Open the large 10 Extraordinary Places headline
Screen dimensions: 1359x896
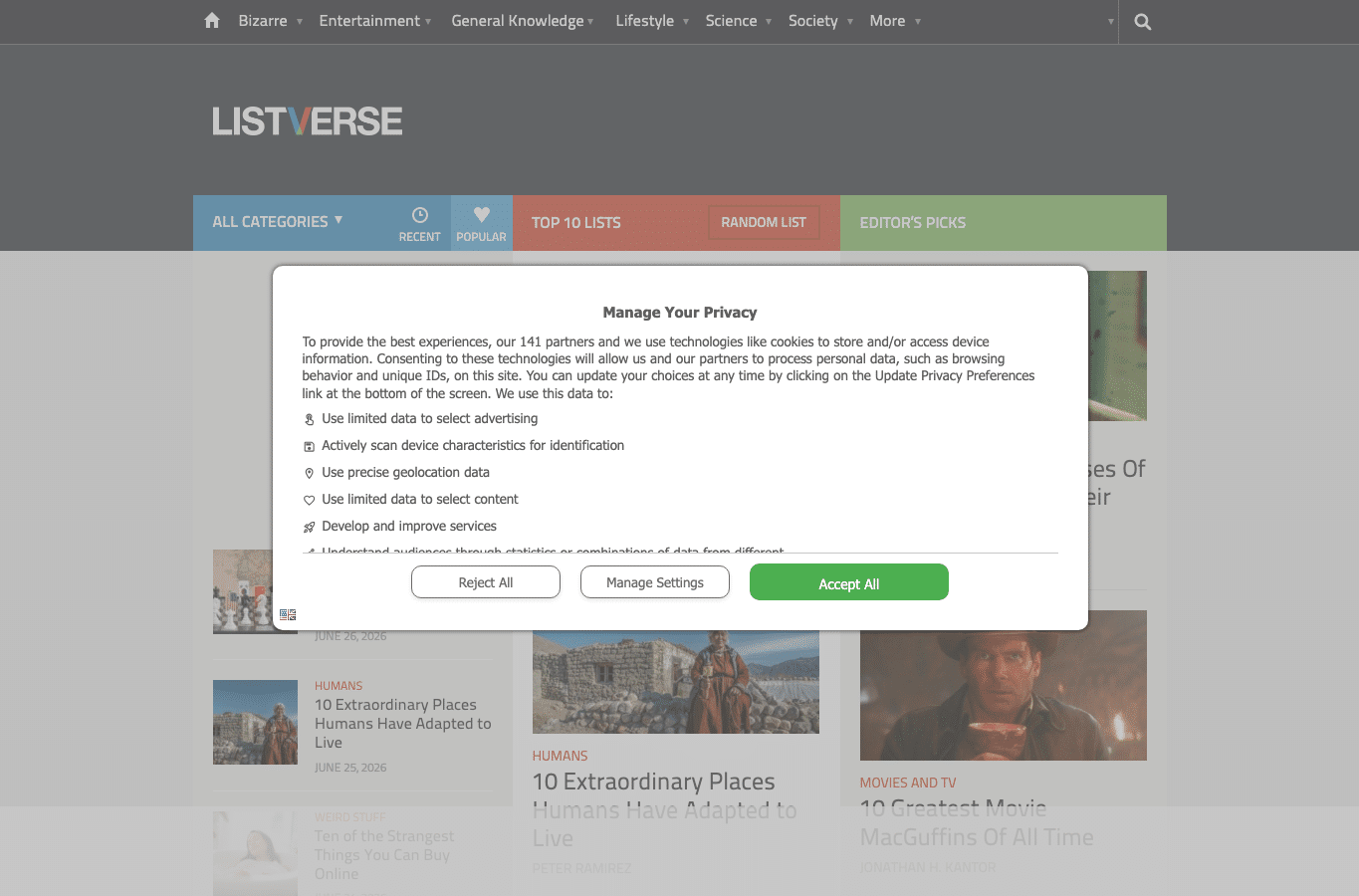pyautogui.click(x=665, y=809)
